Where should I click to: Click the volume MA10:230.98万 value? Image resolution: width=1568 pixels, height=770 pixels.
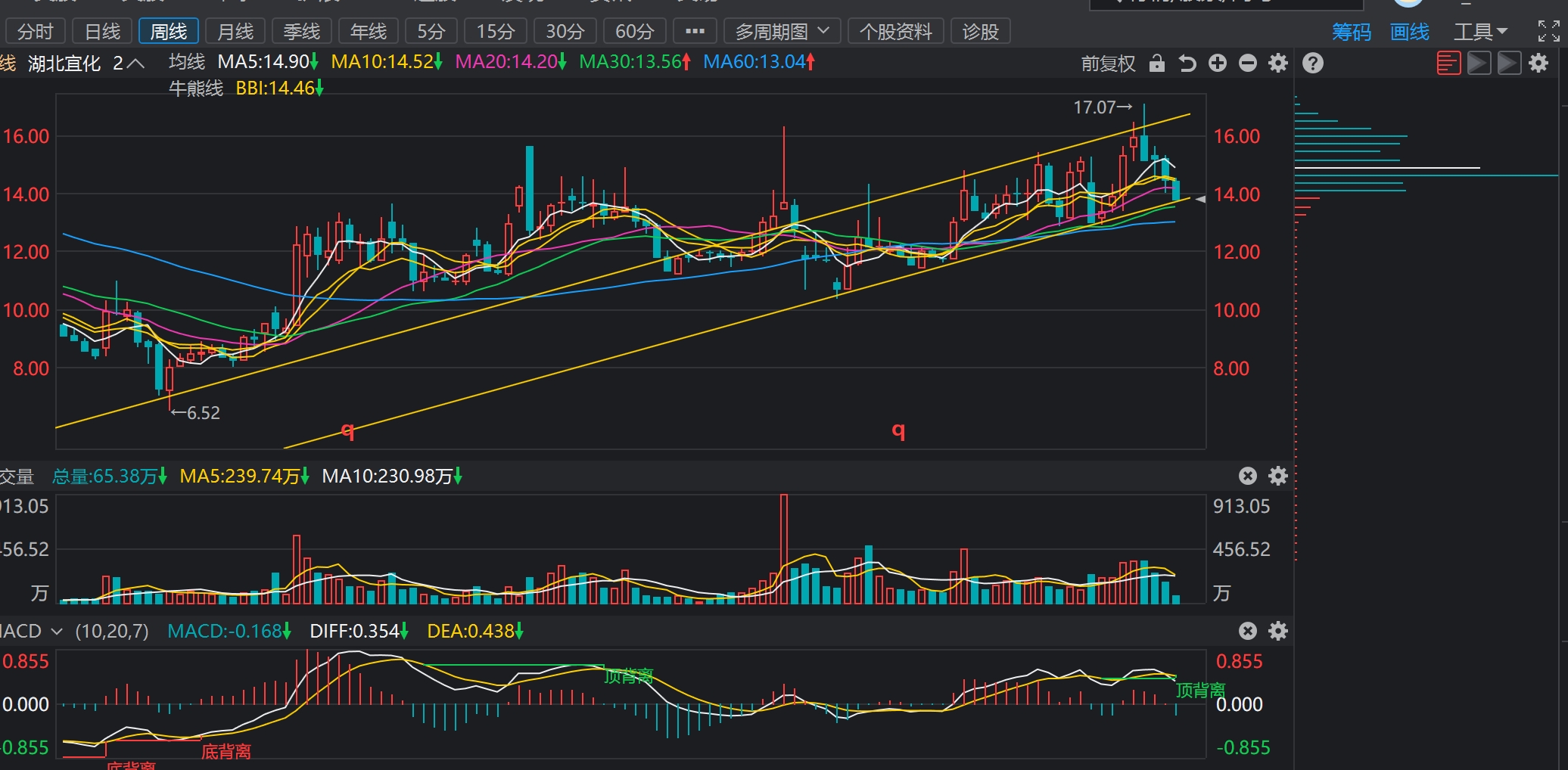392,477
